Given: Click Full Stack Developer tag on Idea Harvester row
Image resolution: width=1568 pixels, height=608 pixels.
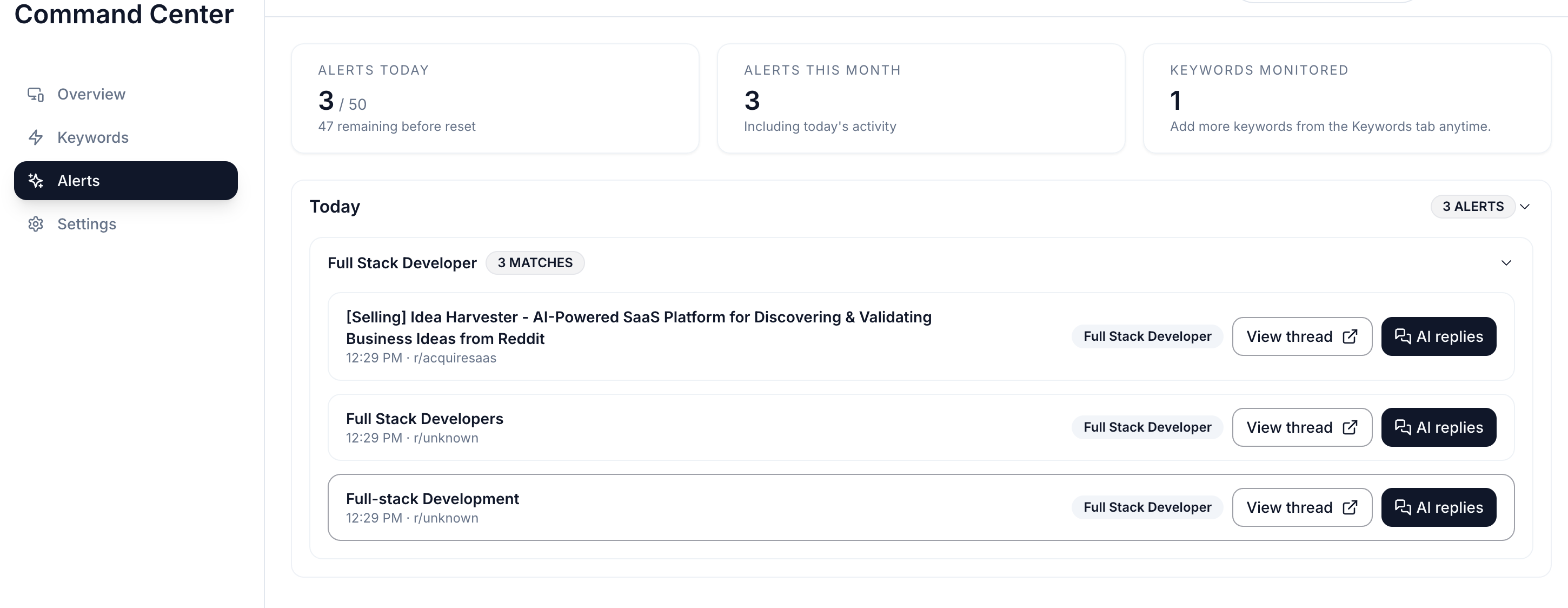Looking at the screenshot, I should click(1147, 336).
